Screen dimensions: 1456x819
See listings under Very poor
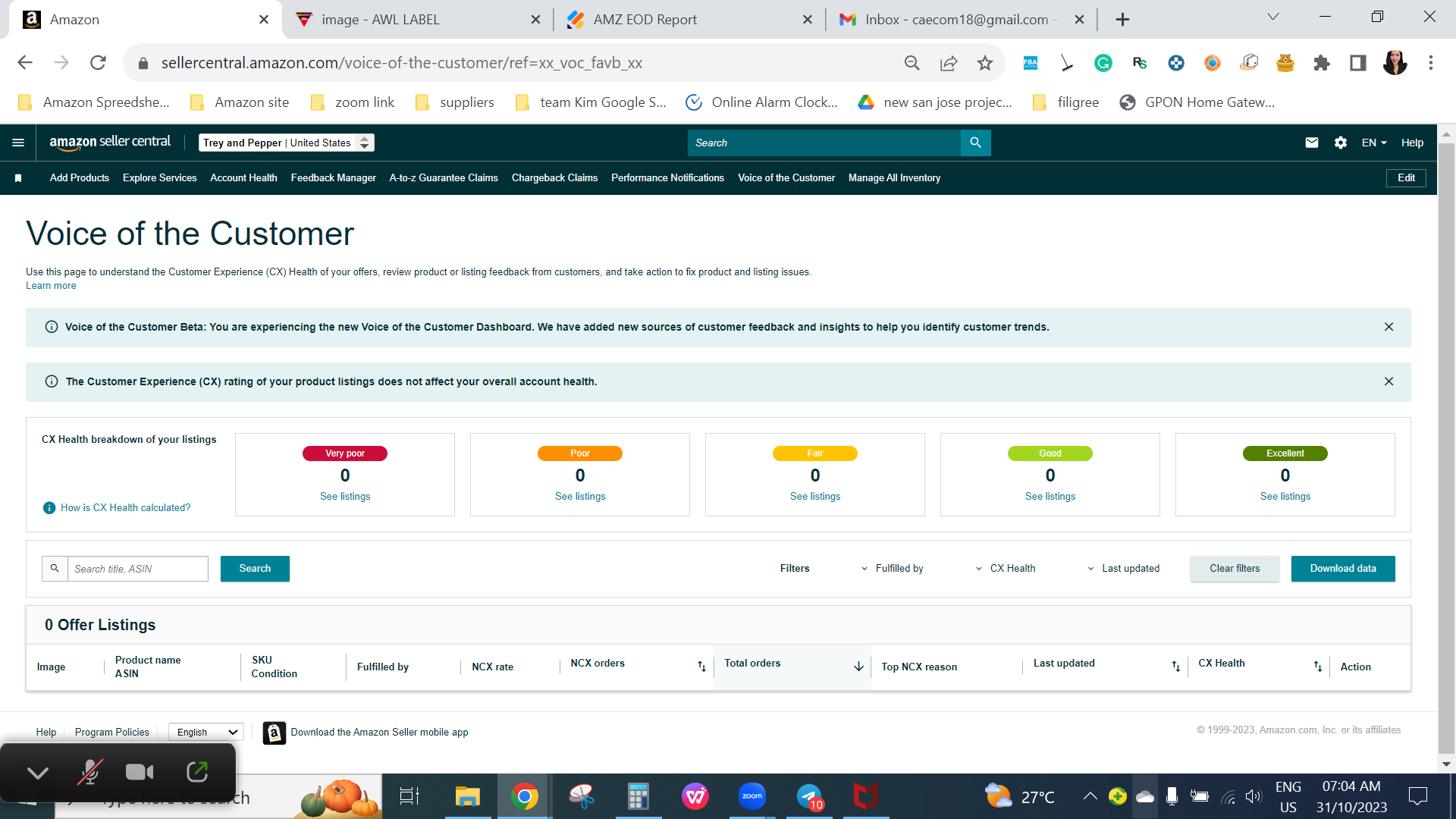(345, 497)
